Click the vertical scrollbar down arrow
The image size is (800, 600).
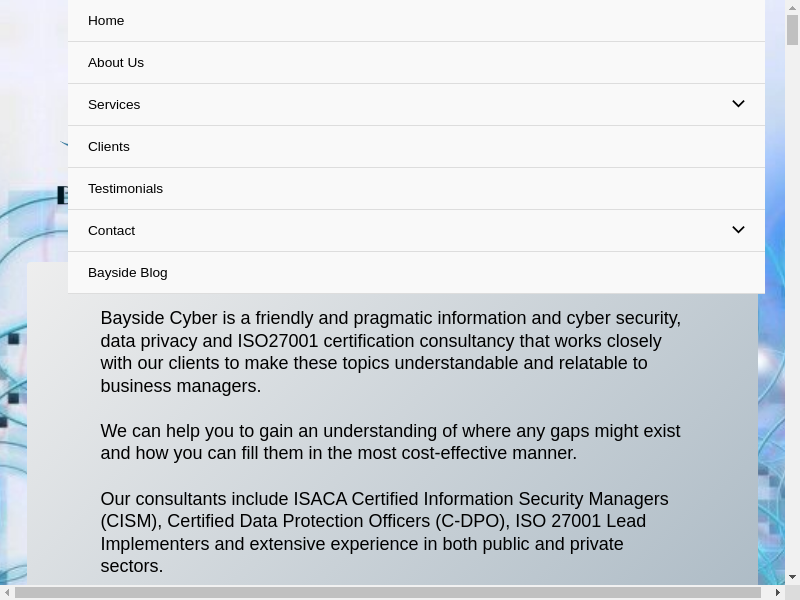point(792,577)
